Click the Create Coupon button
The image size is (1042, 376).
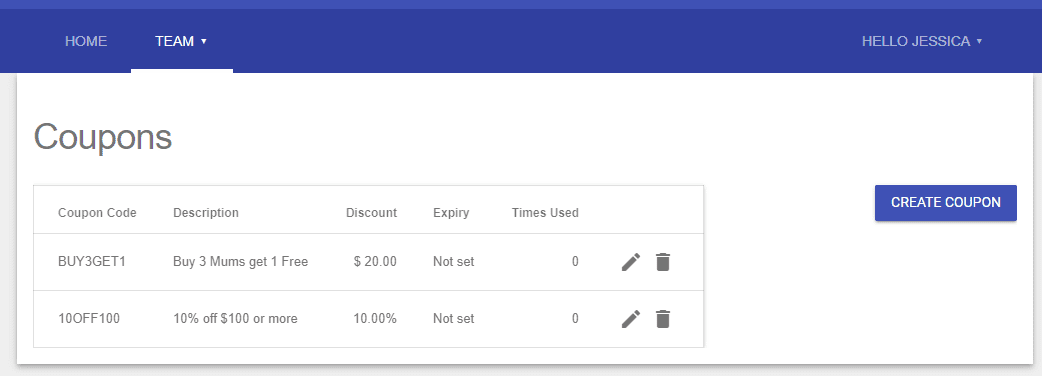[946, 203]
